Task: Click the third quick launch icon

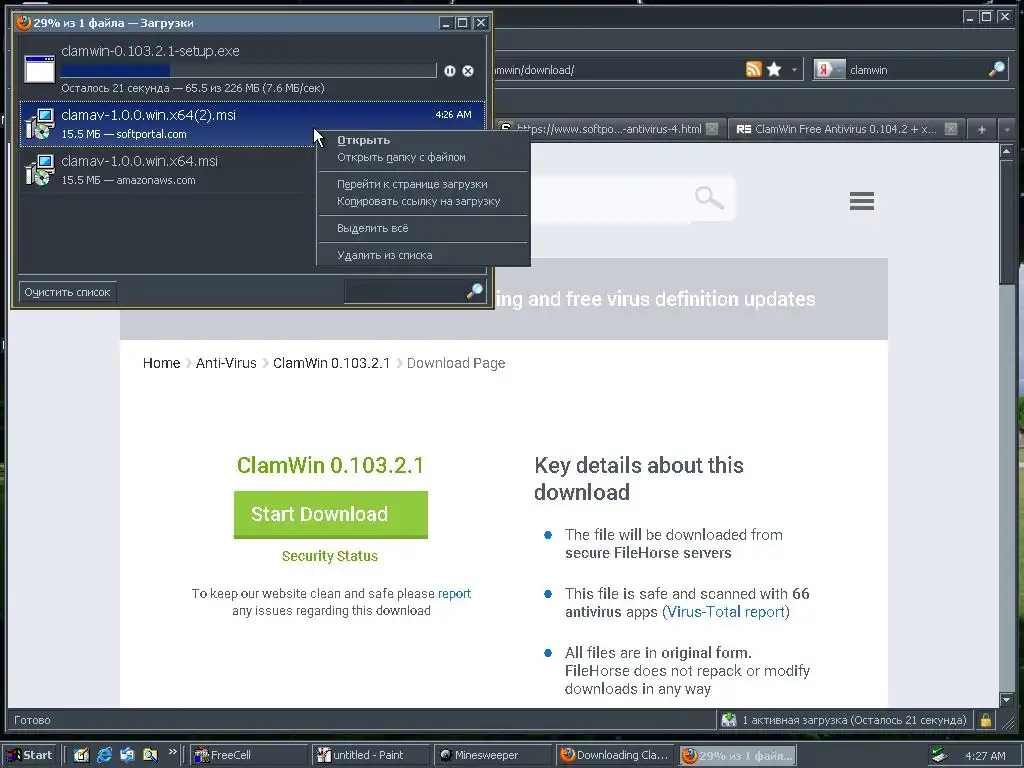Action: [x=127, y=755]
